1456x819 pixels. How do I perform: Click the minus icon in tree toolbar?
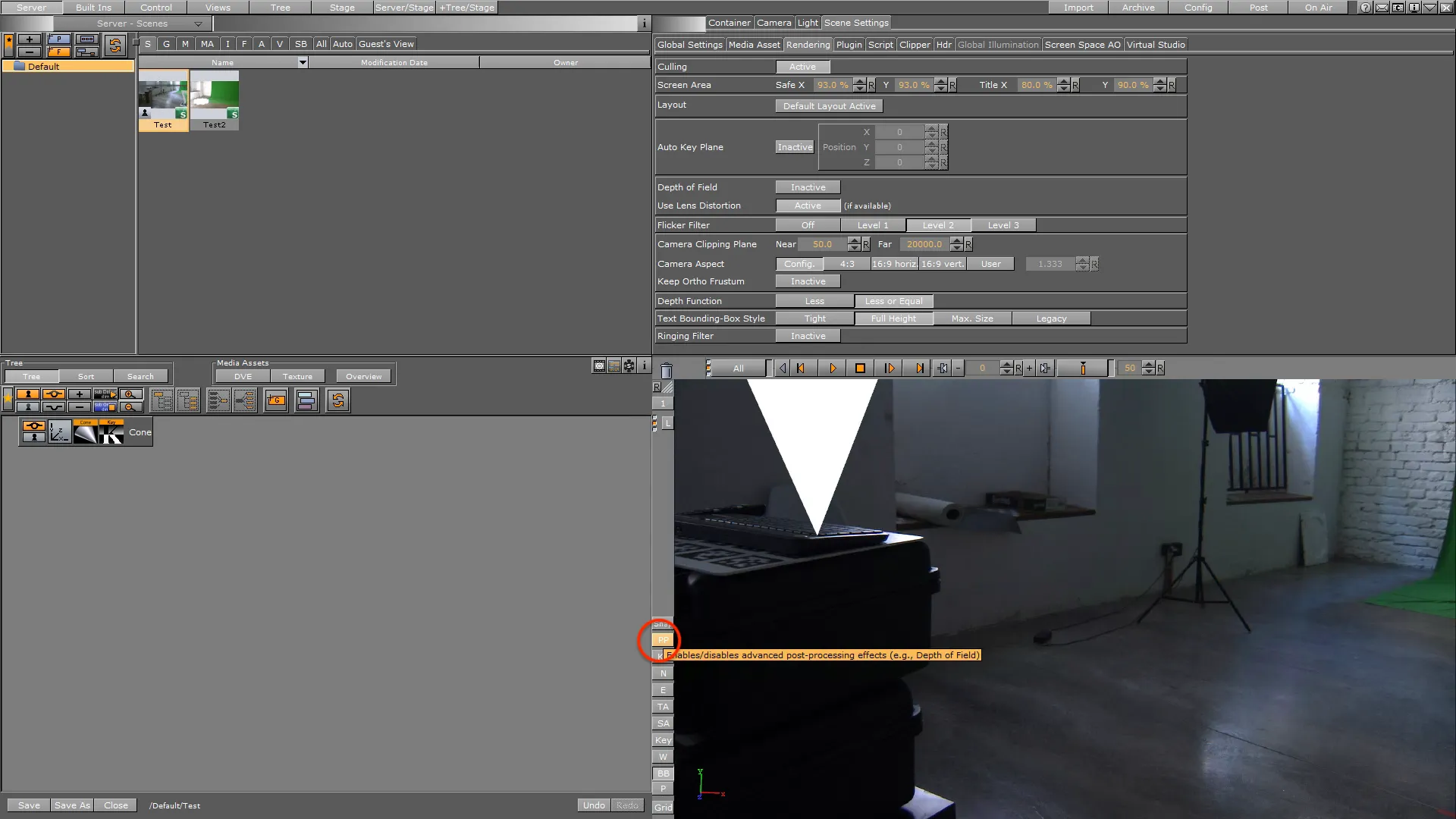tap(79, 407)
